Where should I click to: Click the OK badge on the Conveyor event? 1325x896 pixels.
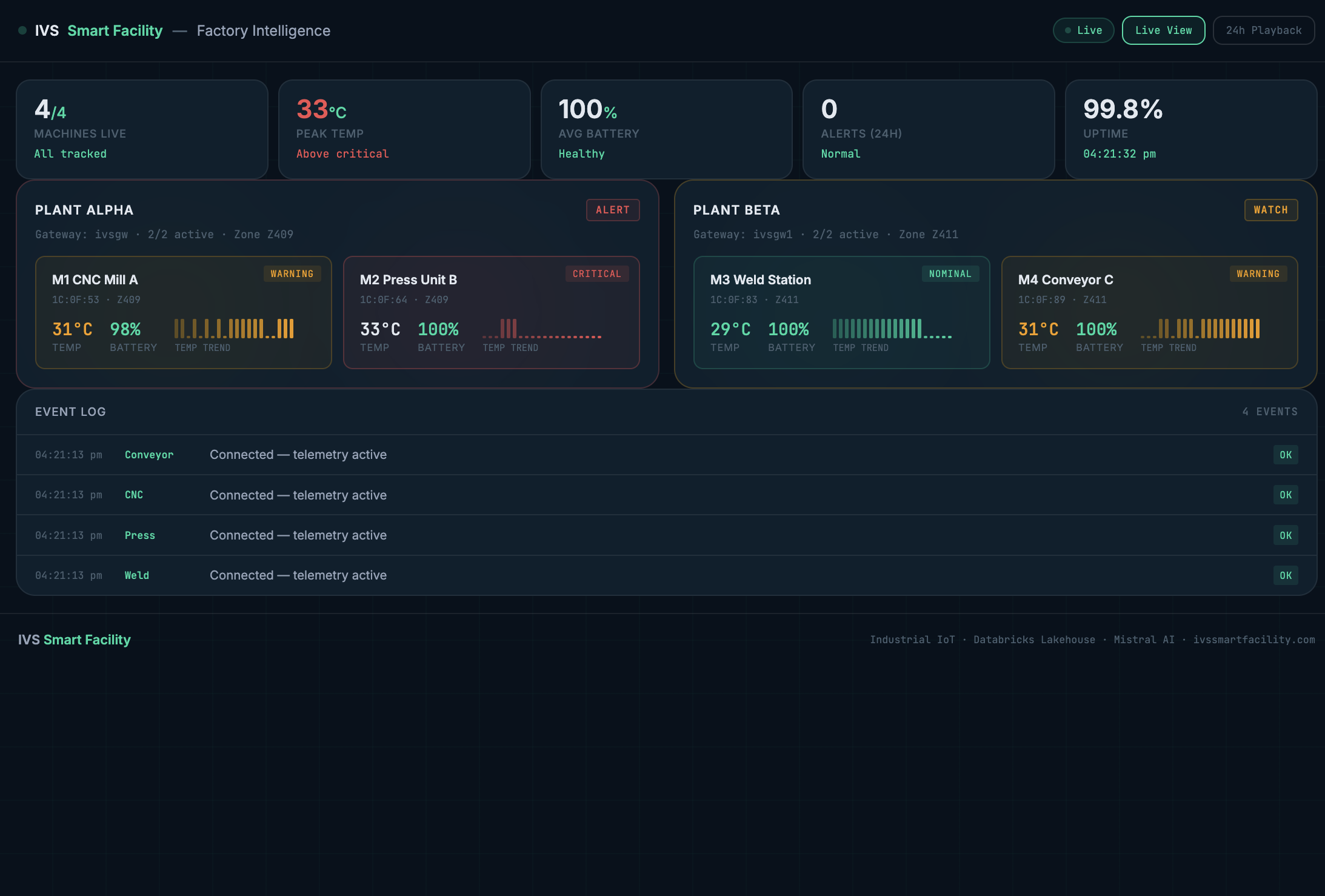(x=1286, y=455)
